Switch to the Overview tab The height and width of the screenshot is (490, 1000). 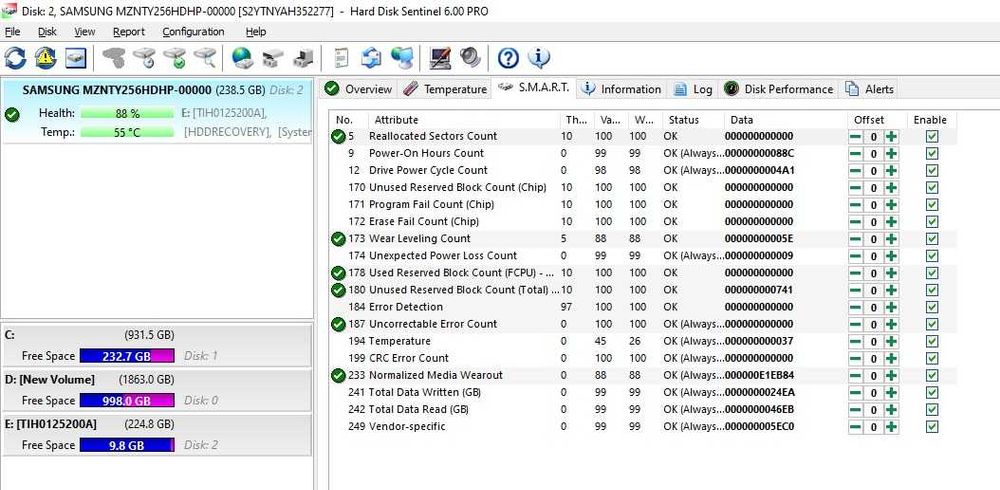358,89
